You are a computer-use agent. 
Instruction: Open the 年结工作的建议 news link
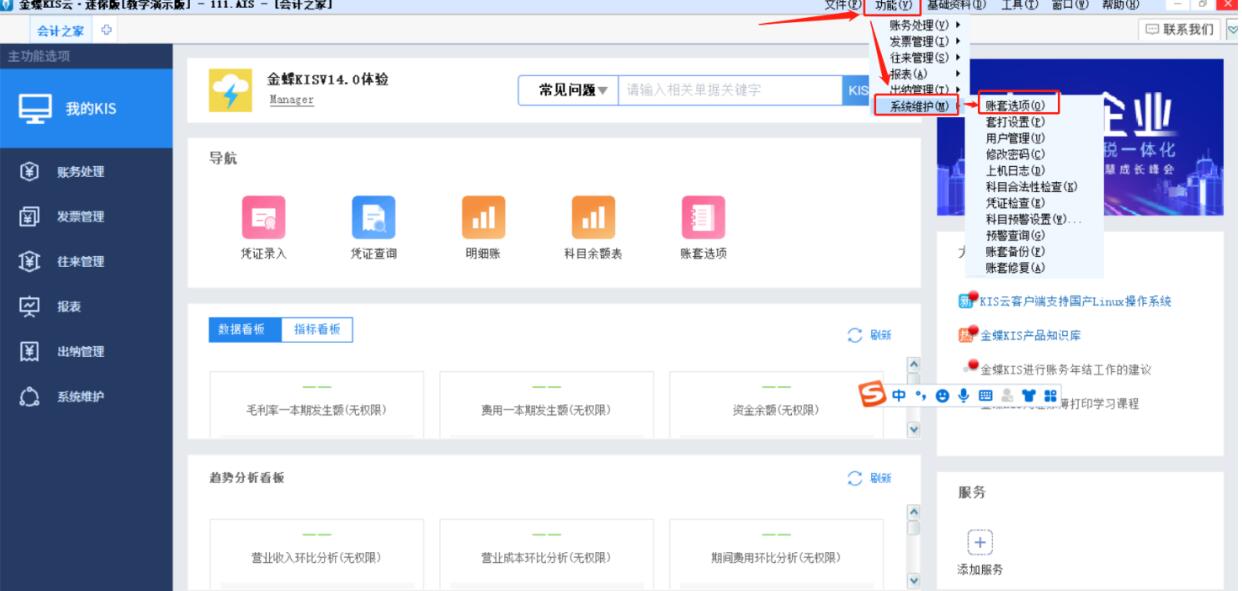tap(1066, 370)
